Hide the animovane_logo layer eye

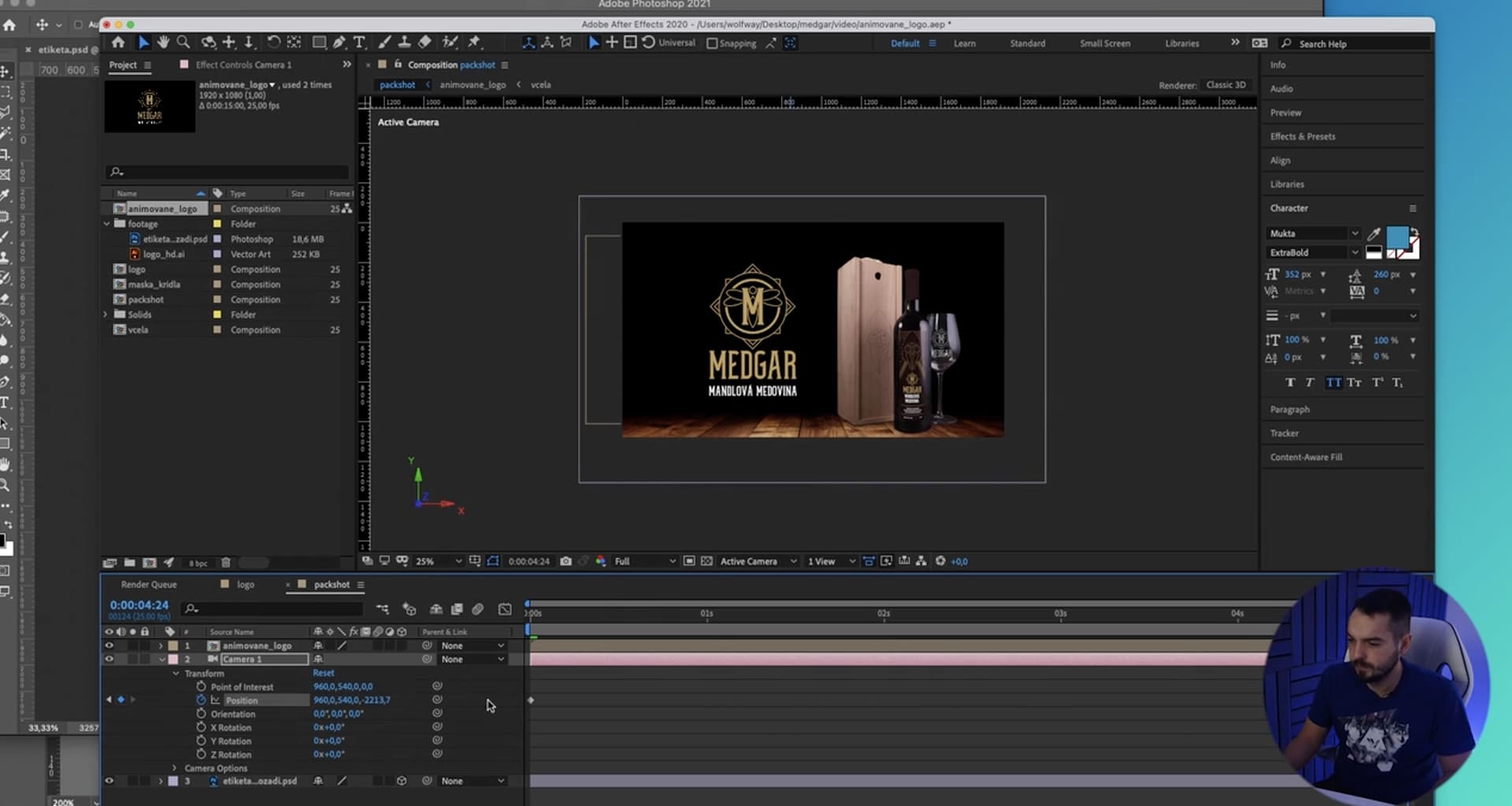(x=109, y=645)
